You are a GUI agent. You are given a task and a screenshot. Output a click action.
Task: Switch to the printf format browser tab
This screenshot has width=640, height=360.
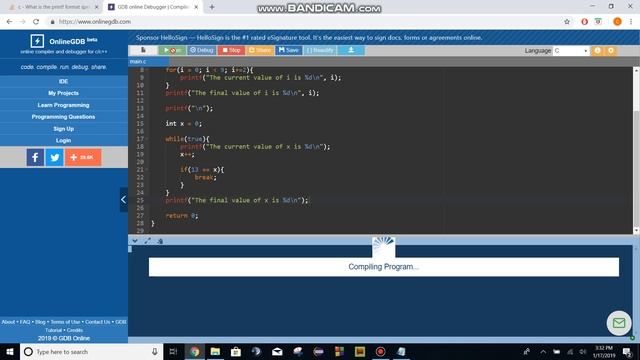point(53,7)
